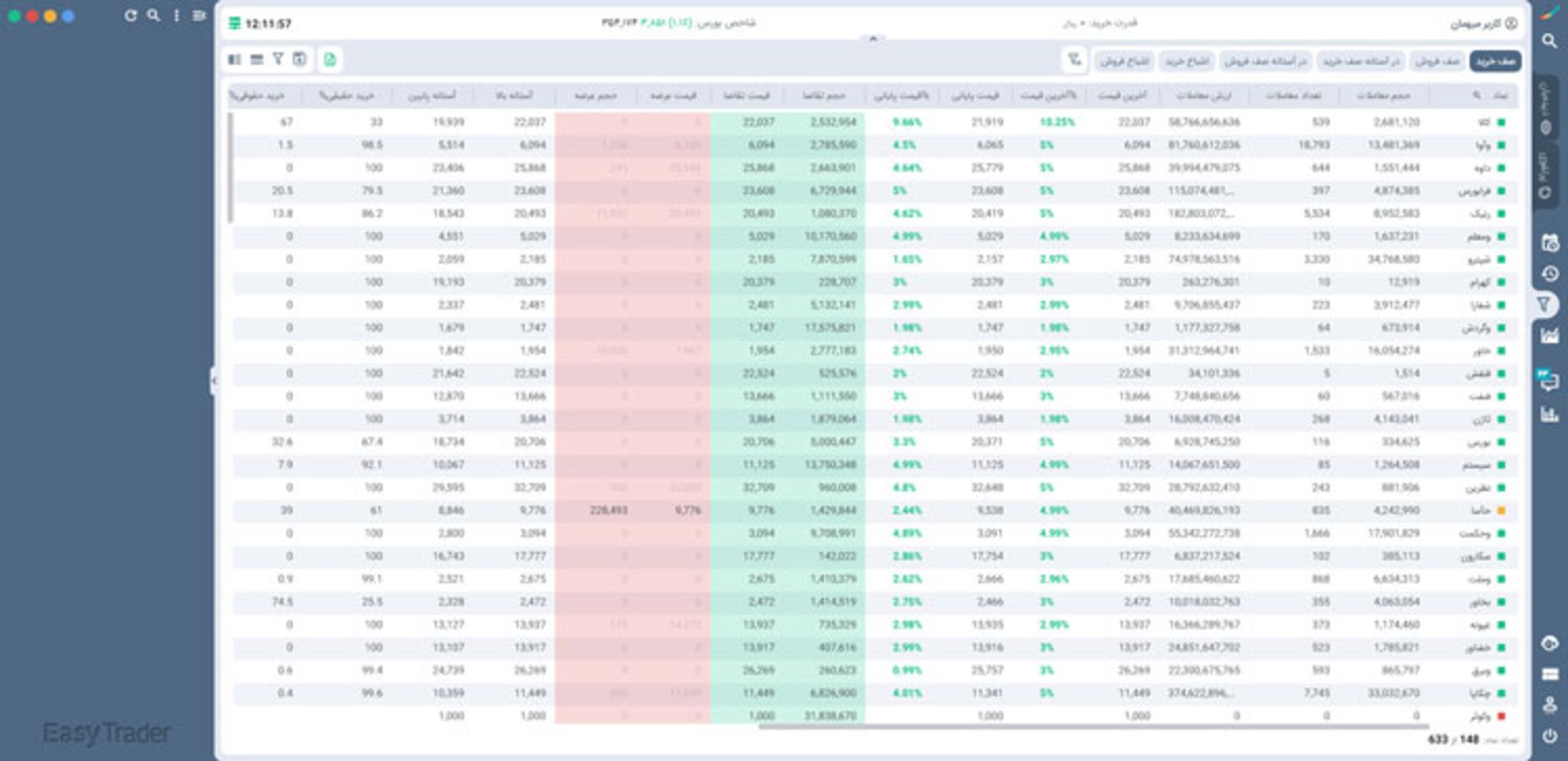The width and height of the screenshot is (1568, 761).
Task: Click the در آستانه صف فروش button
Action: [1265, 61]
